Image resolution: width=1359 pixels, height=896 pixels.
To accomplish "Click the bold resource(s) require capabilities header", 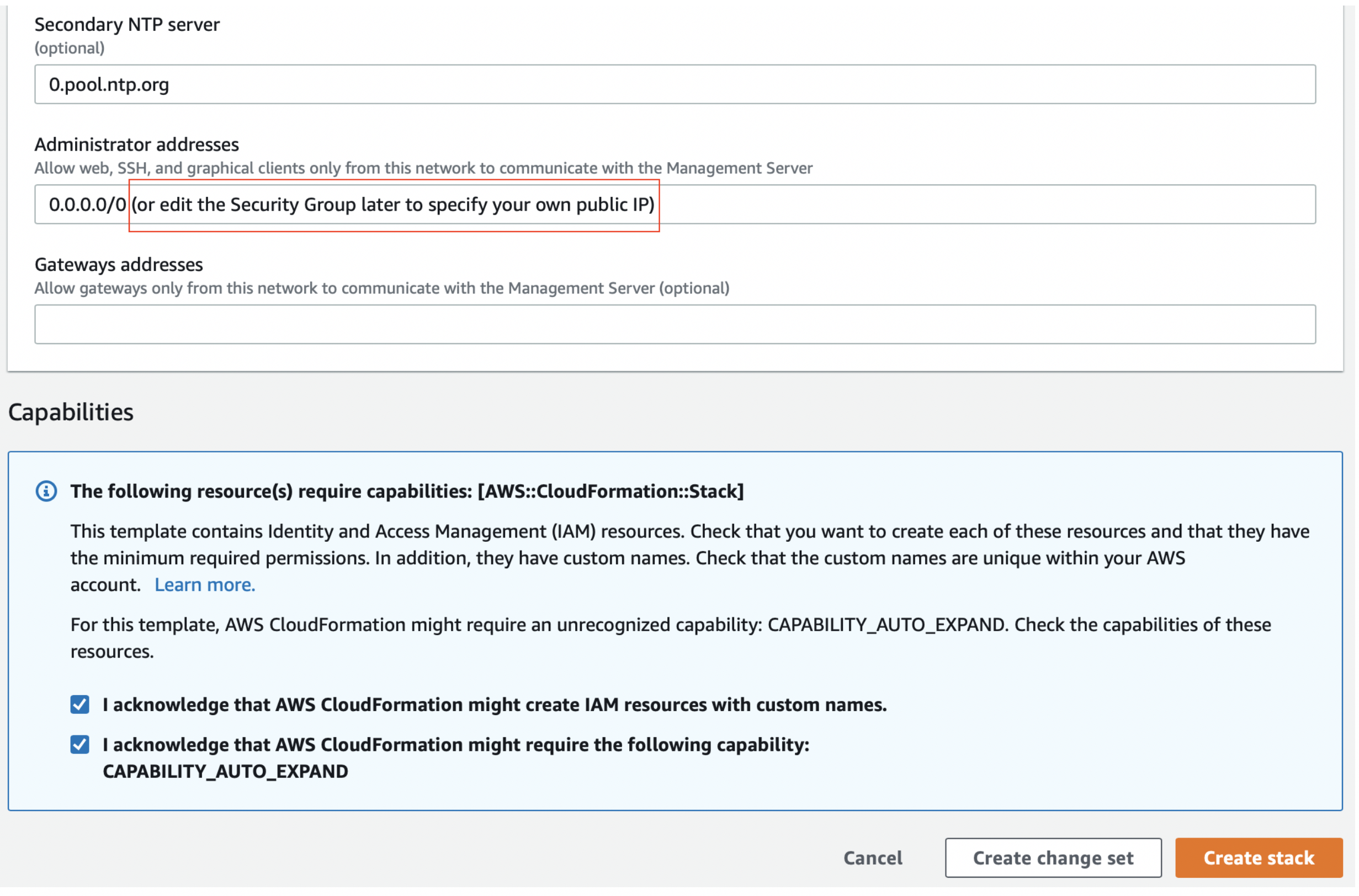I will point(407,492).
